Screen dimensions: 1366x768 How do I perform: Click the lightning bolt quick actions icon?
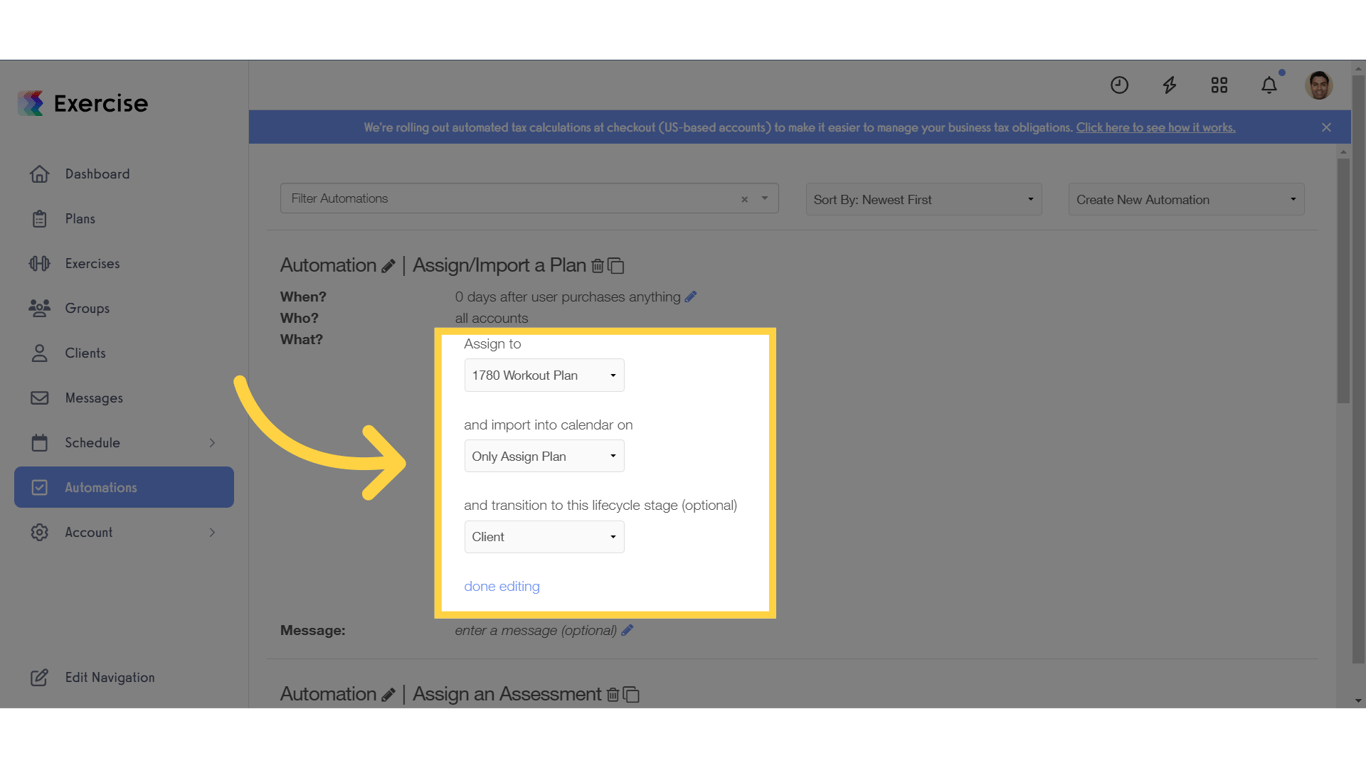(1169, 85)
